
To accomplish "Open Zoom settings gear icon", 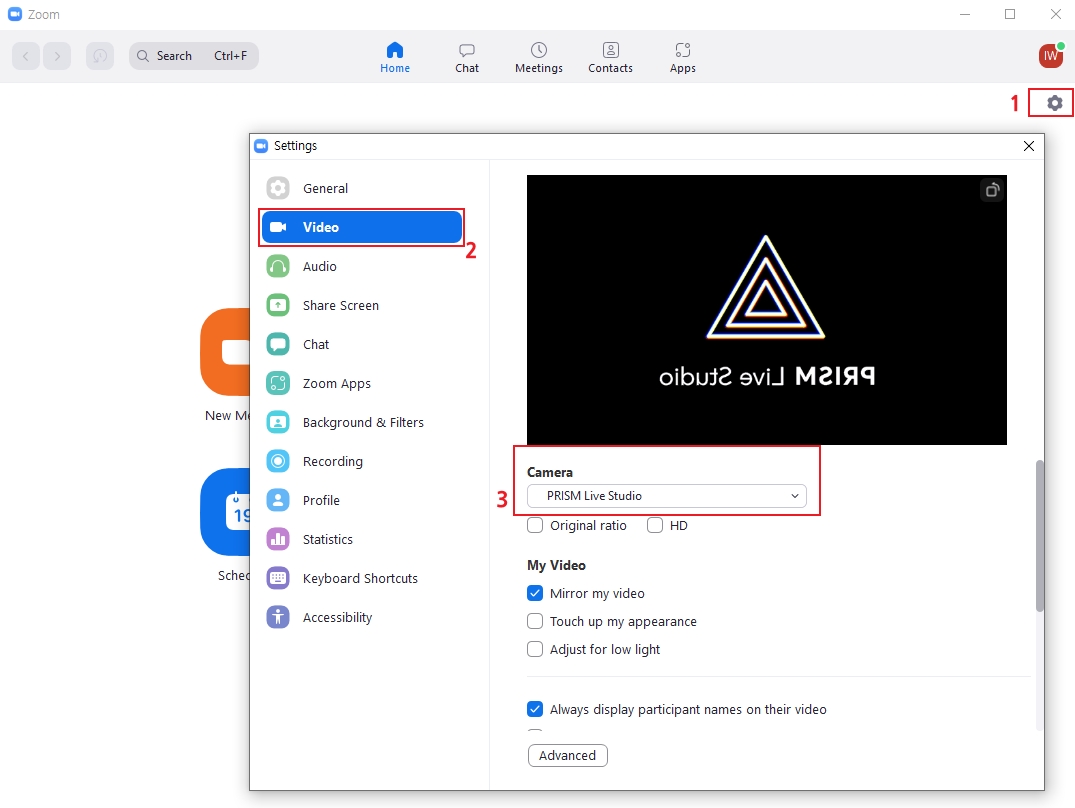I will 1054,103.
